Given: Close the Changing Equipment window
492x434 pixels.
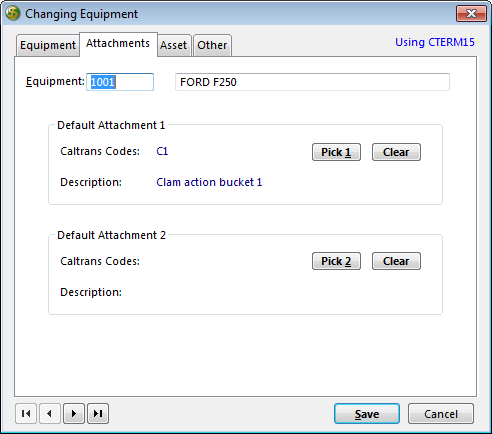Looking at the screenshot, I should point(471,14).
